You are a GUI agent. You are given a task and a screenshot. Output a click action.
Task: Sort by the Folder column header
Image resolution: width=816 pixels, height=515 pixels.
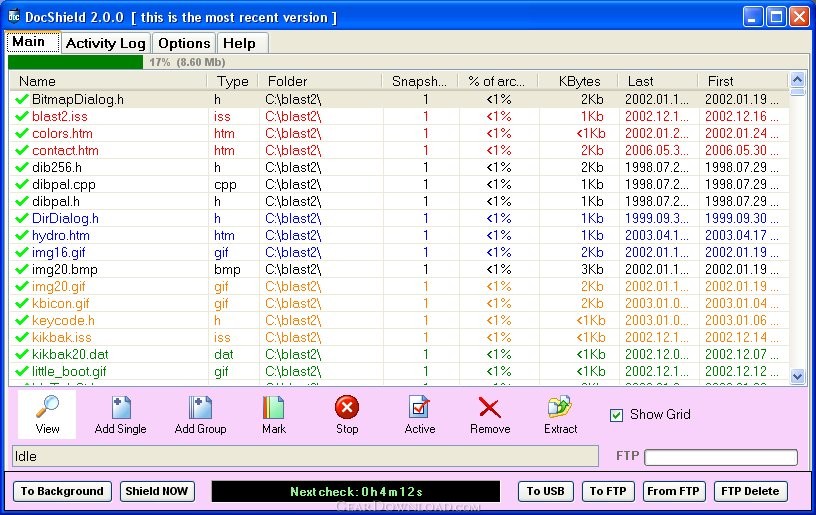(320, 81)
